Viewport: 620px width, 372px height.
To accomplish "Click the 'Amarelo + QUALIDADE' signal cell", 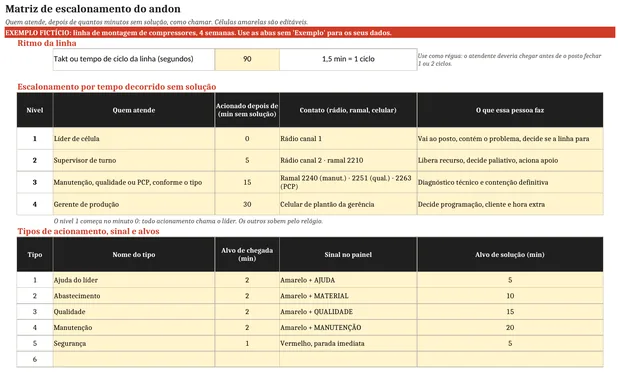I will pos(348,312).
